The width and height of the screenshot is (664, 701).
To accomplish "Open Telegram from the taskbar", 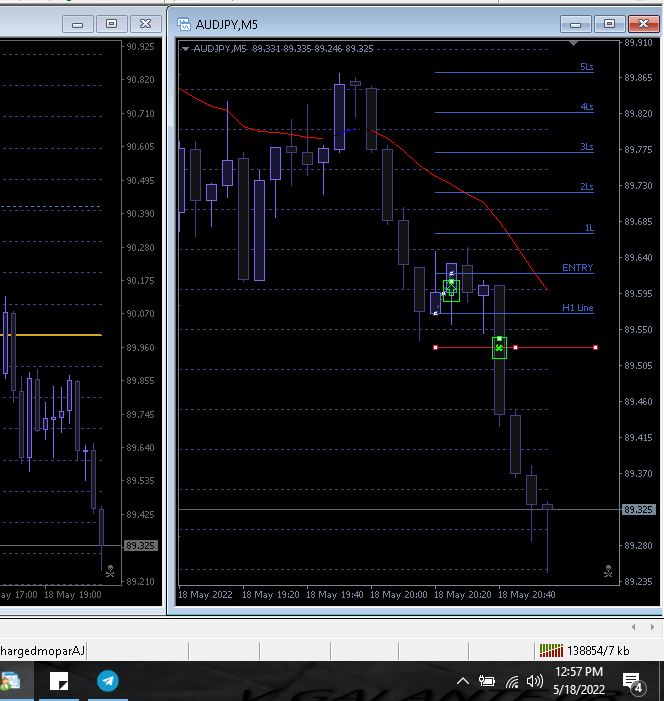I will [108, 681].
